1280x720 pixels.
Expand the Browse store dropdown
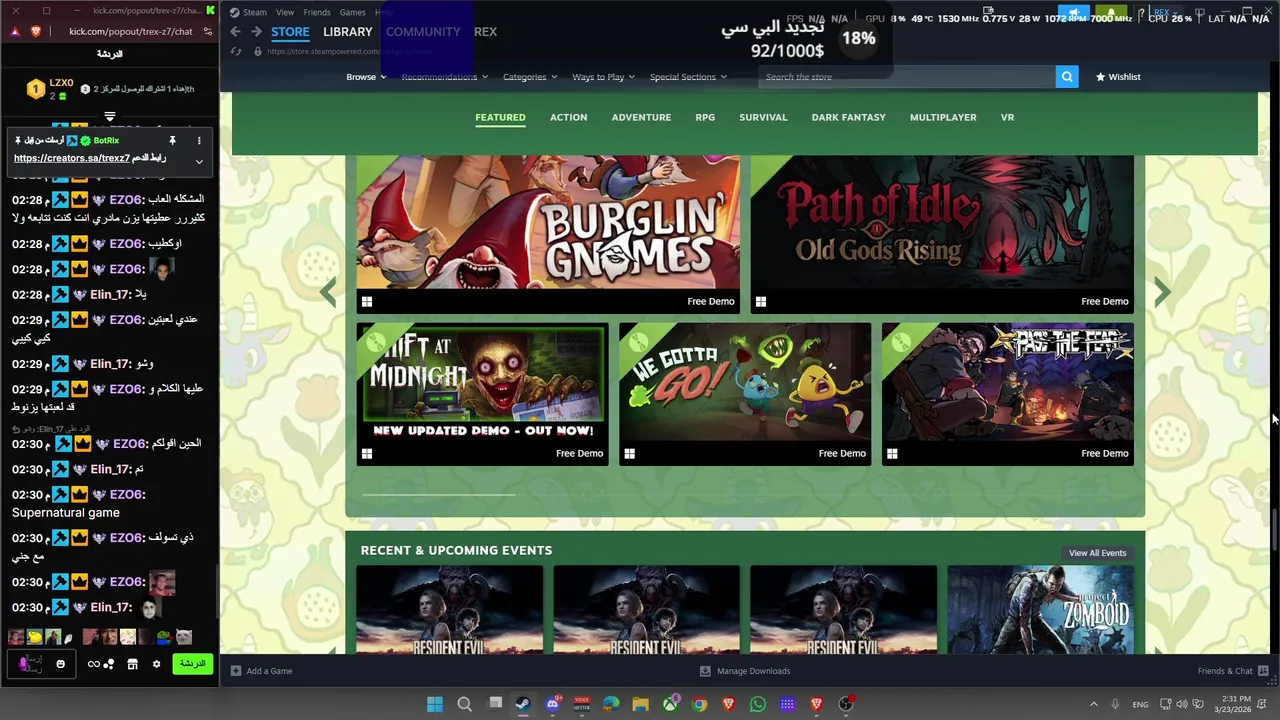[x=366, y=77]
